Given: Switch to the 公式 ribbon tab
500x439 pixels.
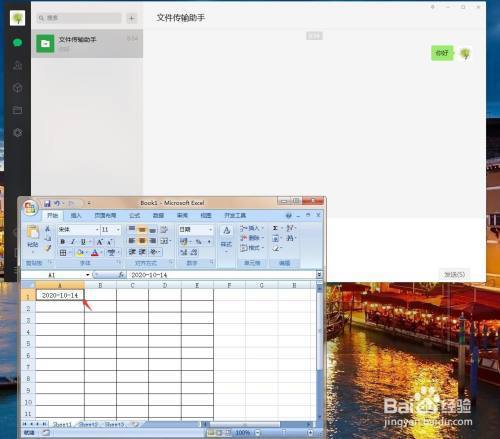Looking at the screenshot, I should point(135,215).
